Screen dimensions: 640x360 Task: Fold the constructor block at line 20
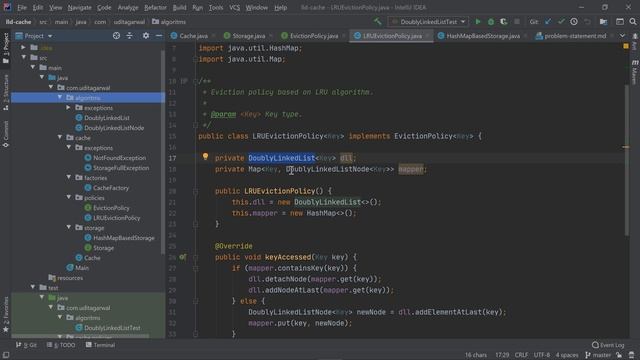[195, 191]
